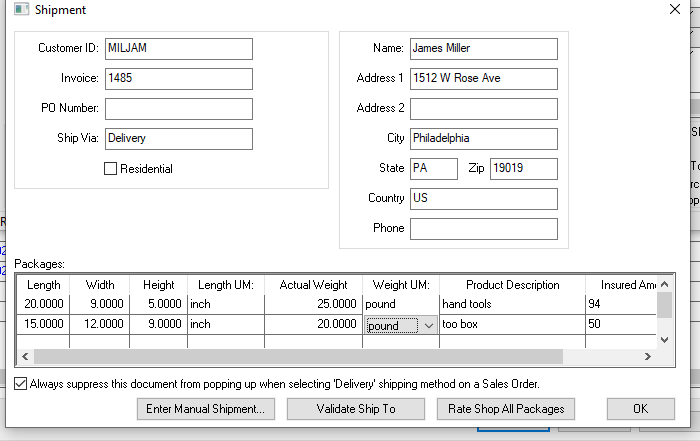Open the Weight UM pound dropdown
Image resolution: width=700 pixels, height=441 pixels.
429,325
